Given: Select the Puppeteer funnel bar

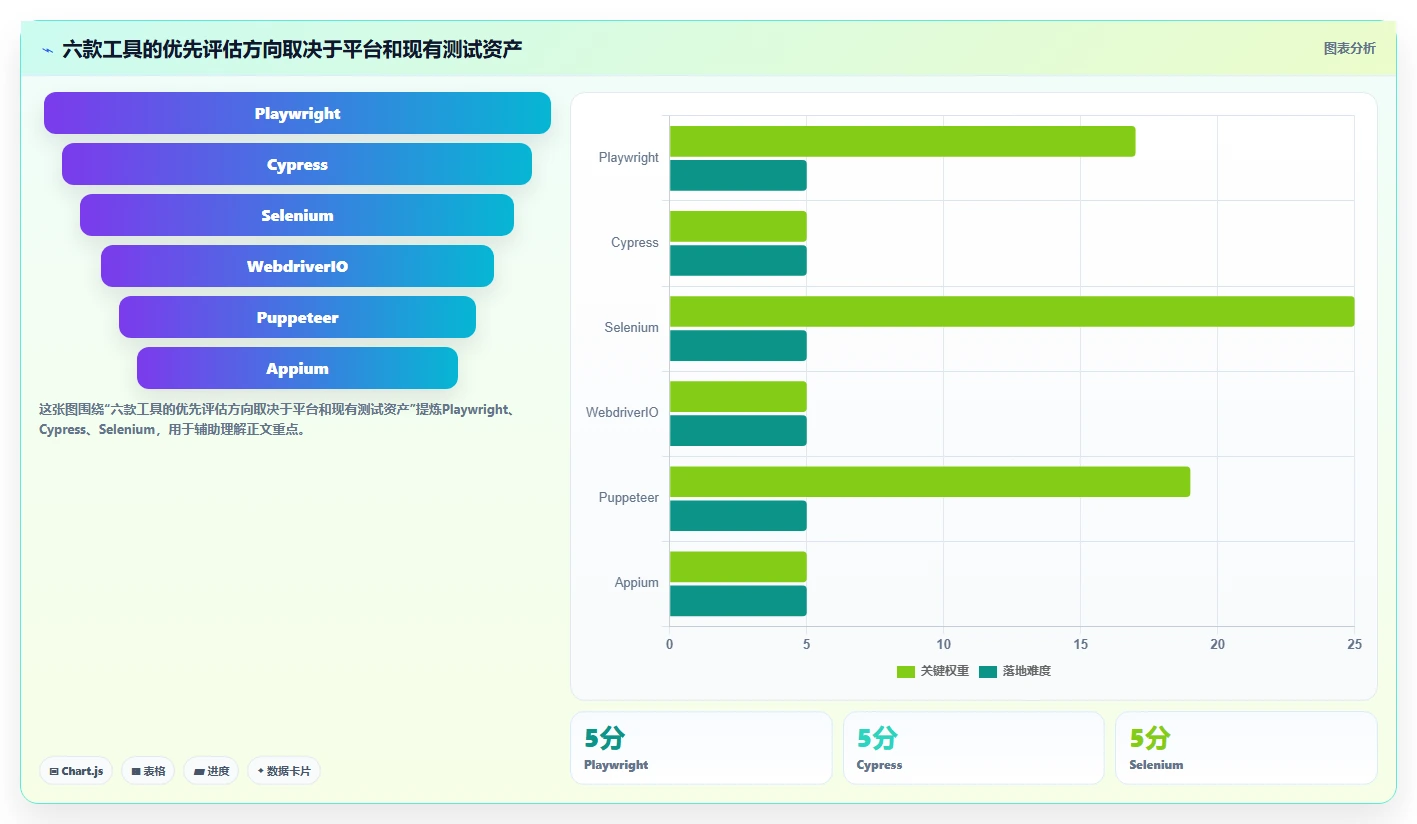Looking at the screenshot, I should click(297, 317).
